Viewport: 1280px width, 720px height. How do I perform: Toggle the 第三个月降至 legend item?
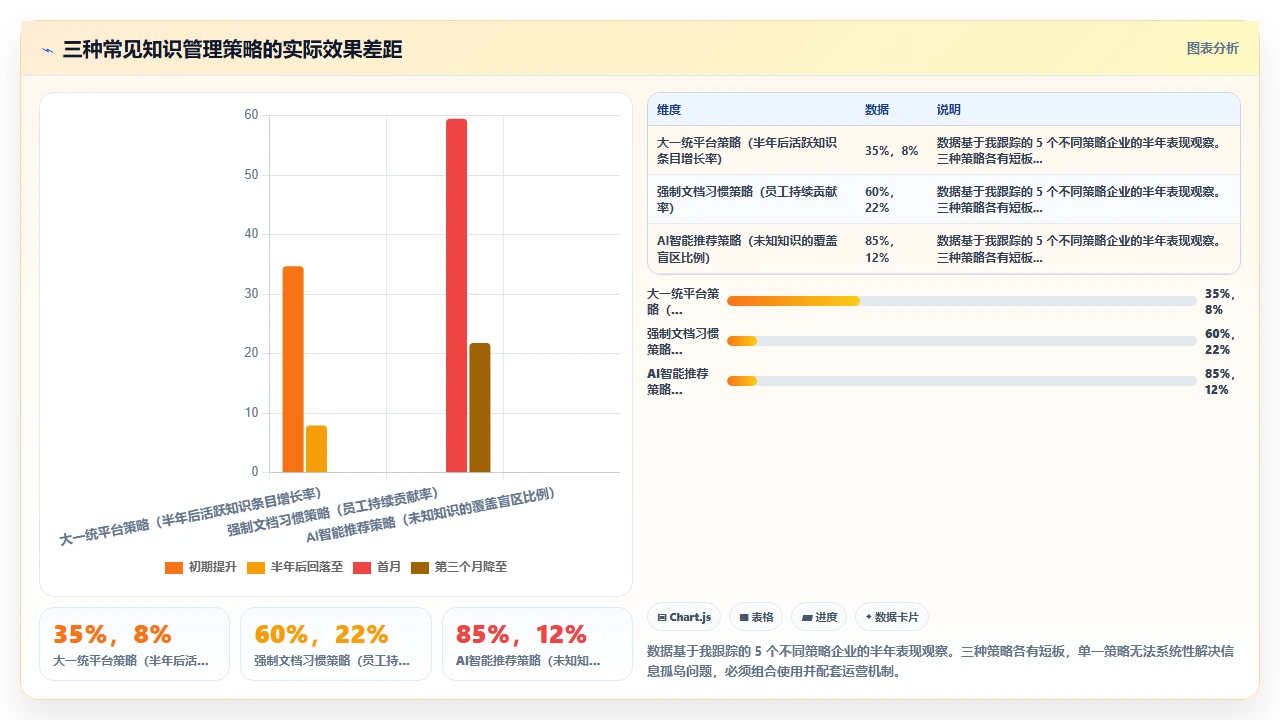coord(459,567)
